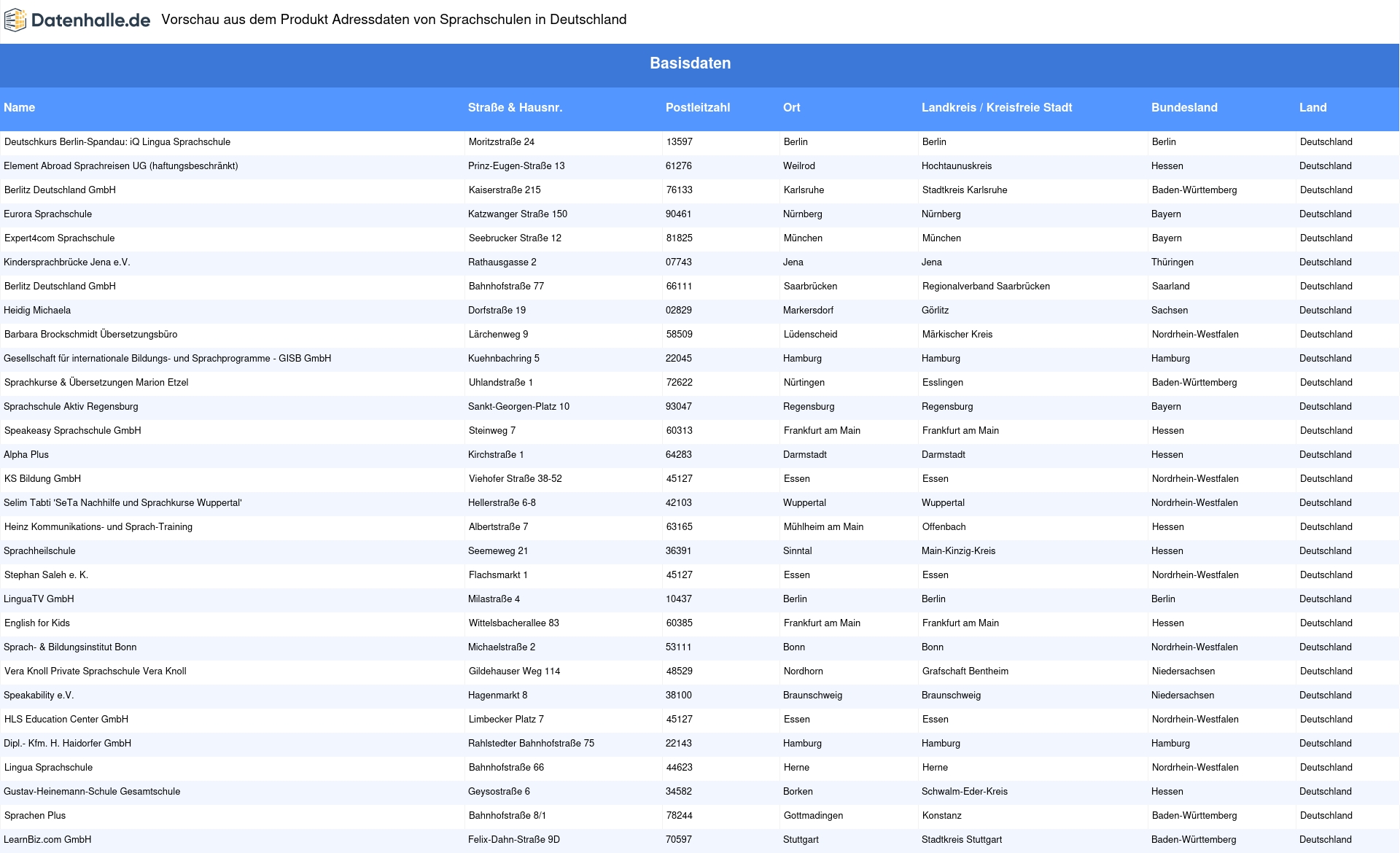Click Katzwanger Straße 150 address
The height and width of the screenshot is (853, 1400).
coord(518,214)
